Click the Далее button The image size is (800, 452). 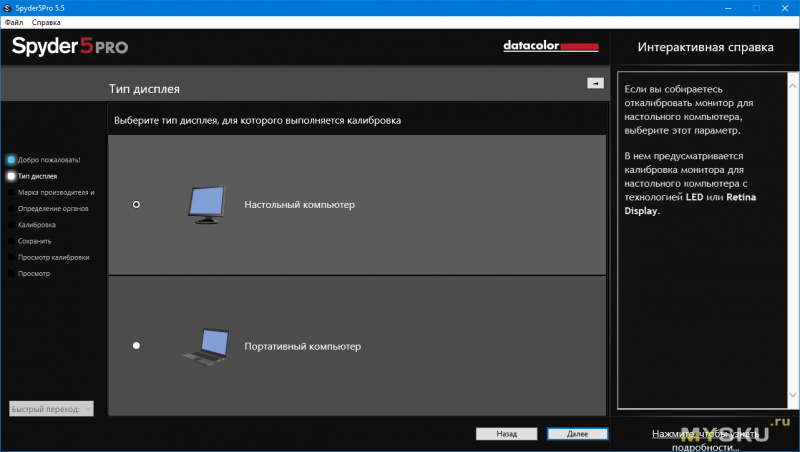[578, 434]
